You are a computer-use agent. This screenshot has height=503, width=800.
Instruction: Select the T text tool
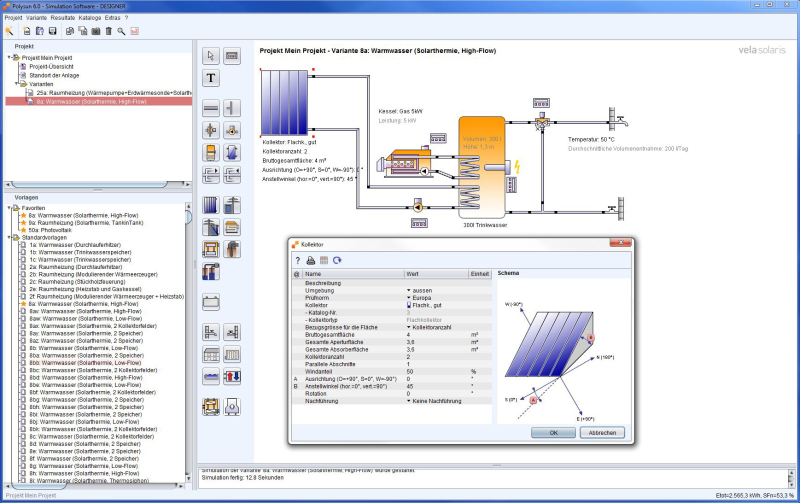click(x=211, y=78)
